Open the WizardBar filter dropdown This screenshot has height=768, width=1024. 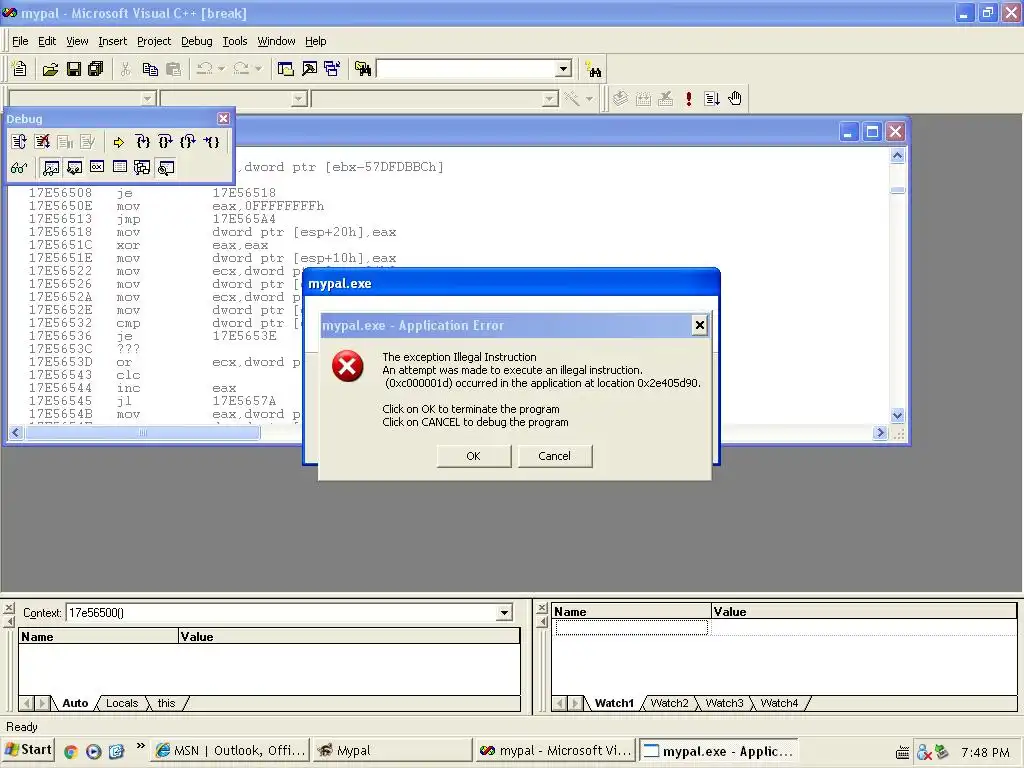tap(299, 99)
